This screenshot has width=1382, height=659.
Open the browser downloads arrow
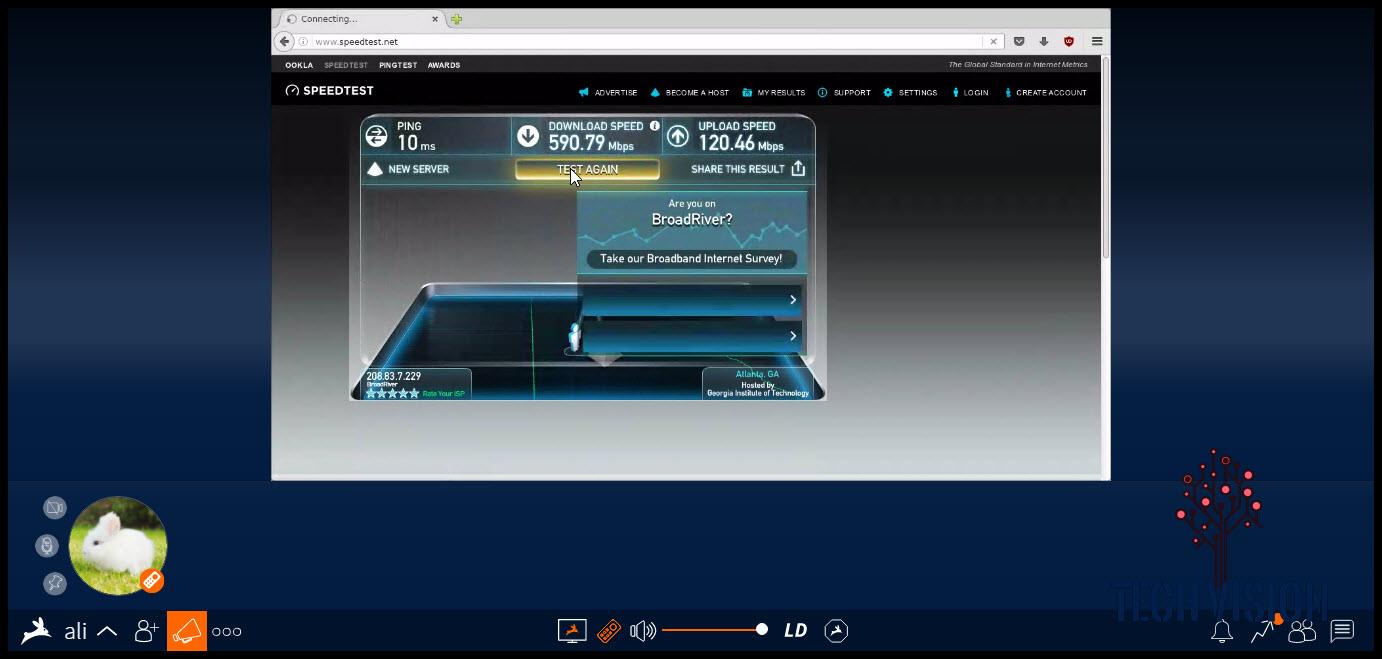click(x=1044, y=42)
